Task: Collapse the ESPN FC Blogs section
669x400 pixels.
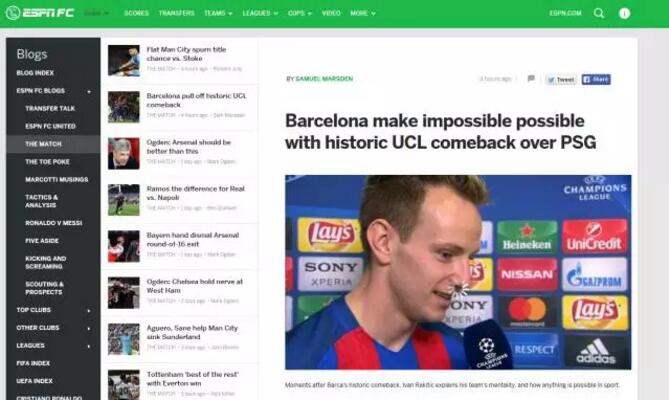Action: coord(53,91)
